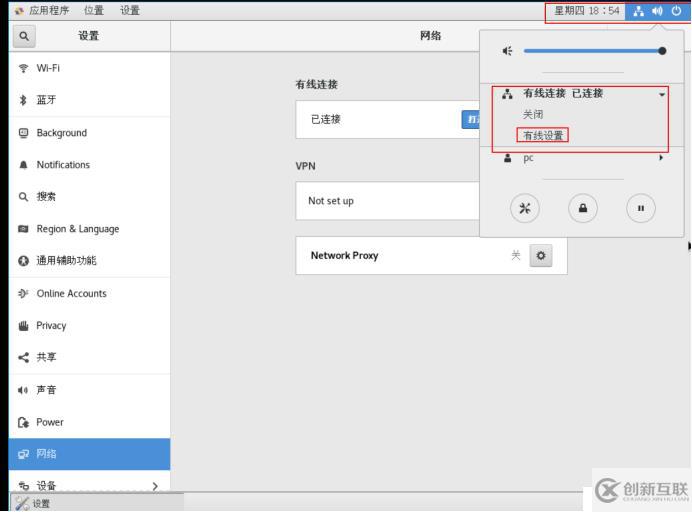Select 通用辅助功能 label
Screen dimensions: 692x512
point(66,261)
